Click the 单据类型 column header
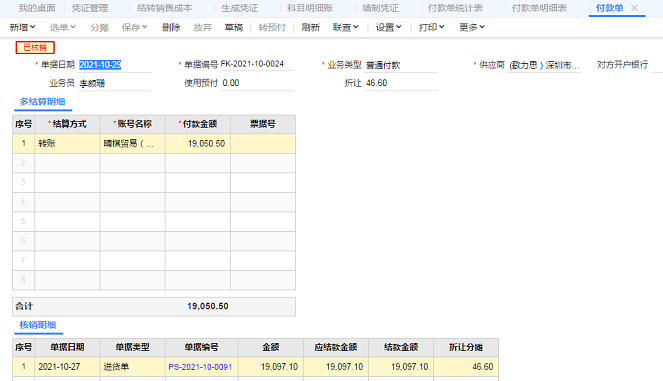The height and width of the screenshot is (381, 663). (x=132, y=348)
